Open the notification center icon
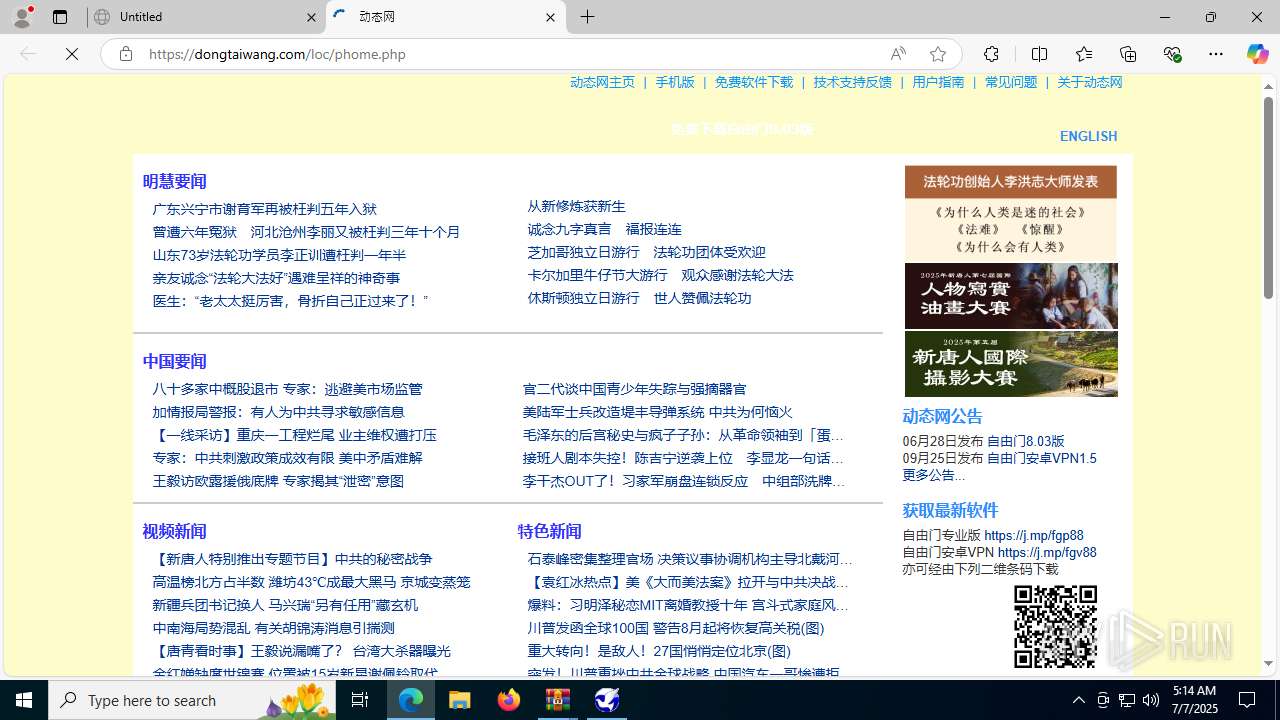This screenshot has height=720, width=1280. [1248, 700]
